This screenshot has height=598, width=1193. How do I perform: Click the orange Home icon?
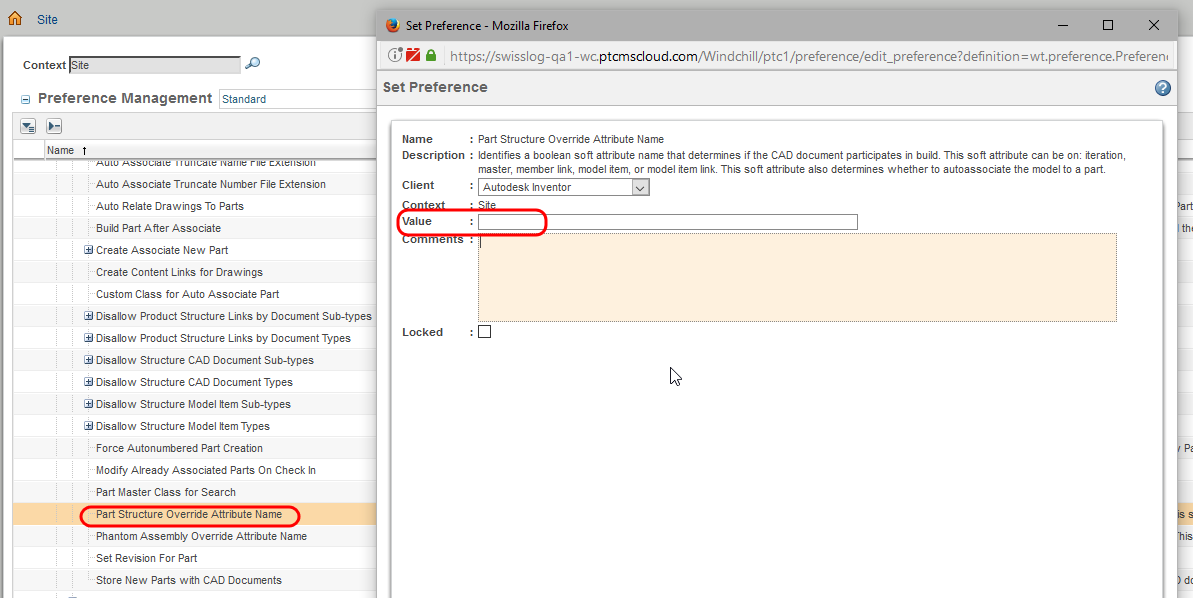click(x=15, y=18)
